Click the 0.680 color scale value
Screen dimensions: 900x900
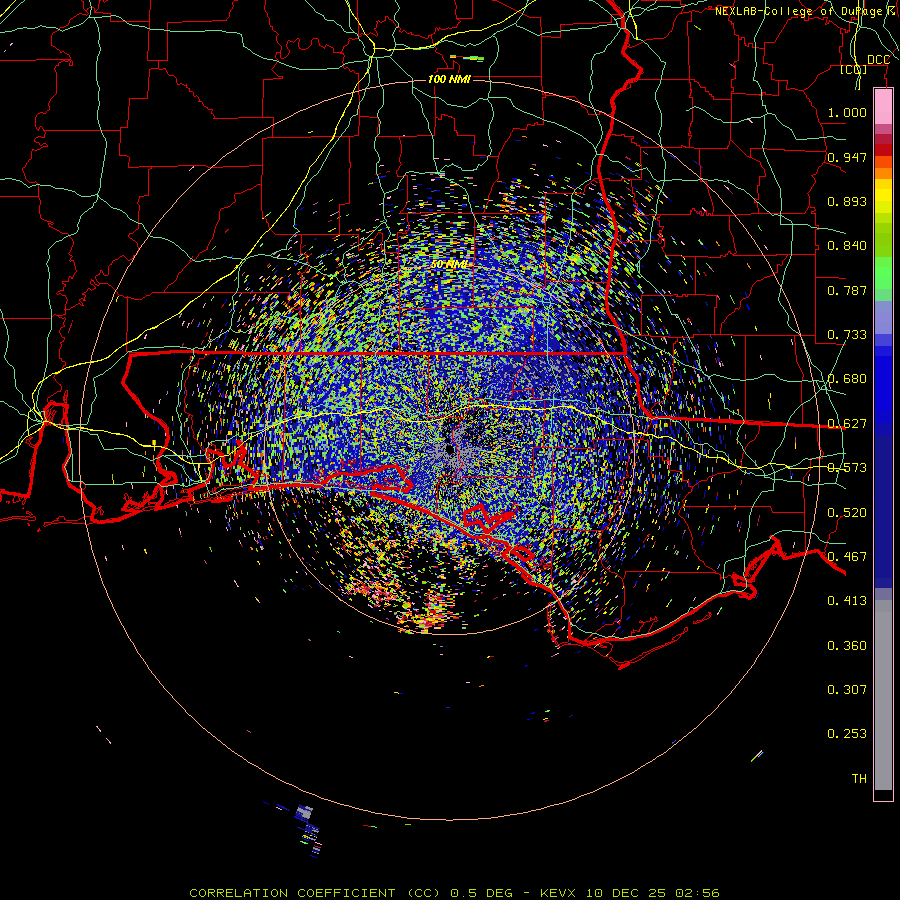(847, 379)
